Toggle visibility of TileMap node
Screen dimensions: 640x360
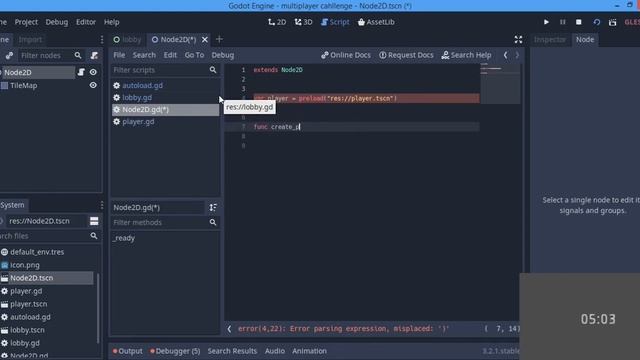pos(93,85)
